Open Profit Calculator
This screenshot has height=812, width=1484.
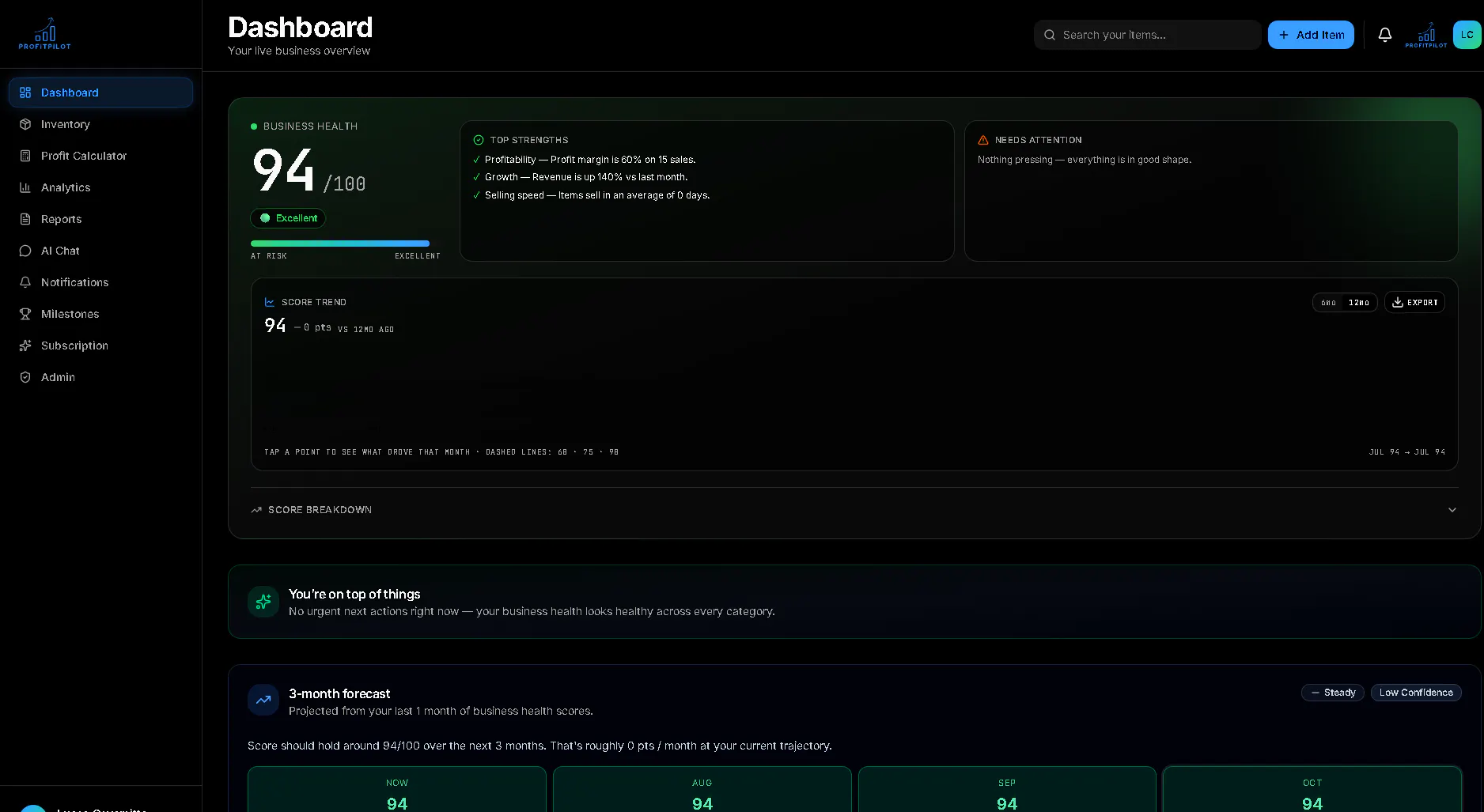coord(100,156)
